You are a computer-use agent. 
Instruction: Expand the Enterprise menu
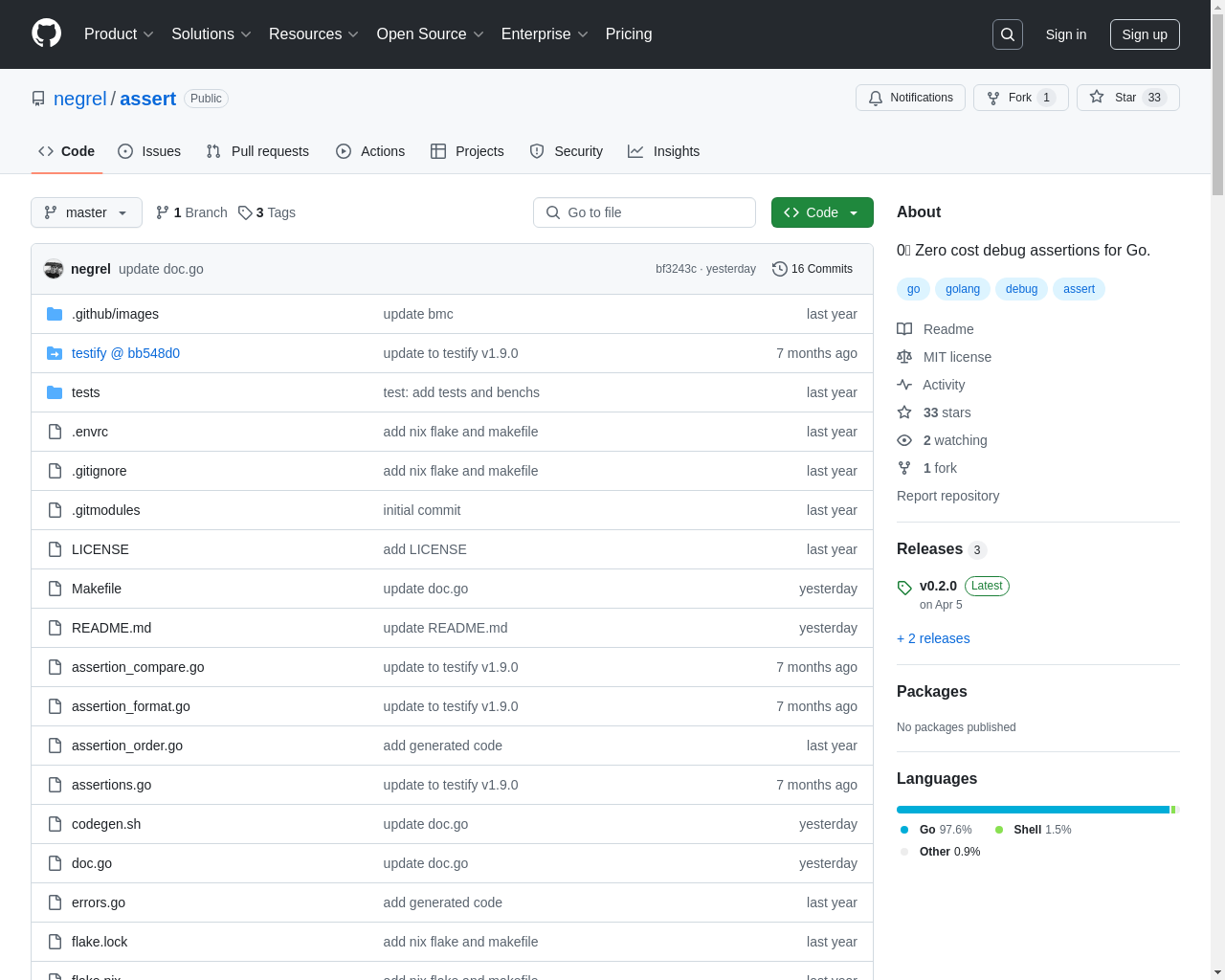pos(545,34)
